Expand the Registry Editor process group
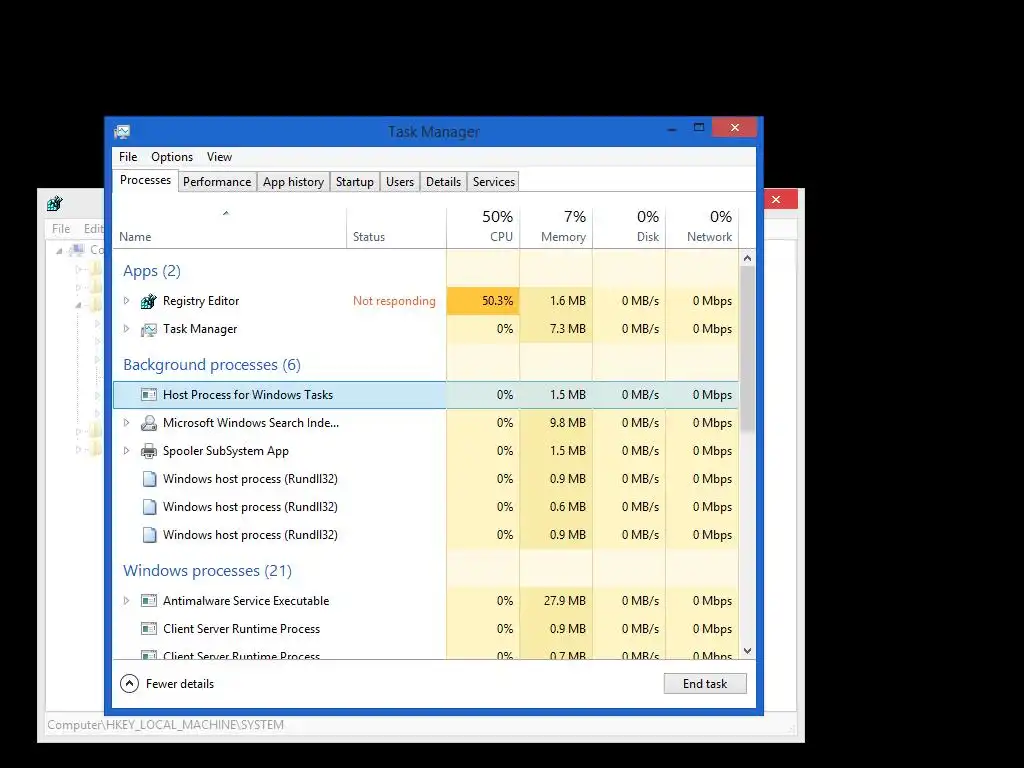This screenshot has width=1024, height=768. coord(127,301)
